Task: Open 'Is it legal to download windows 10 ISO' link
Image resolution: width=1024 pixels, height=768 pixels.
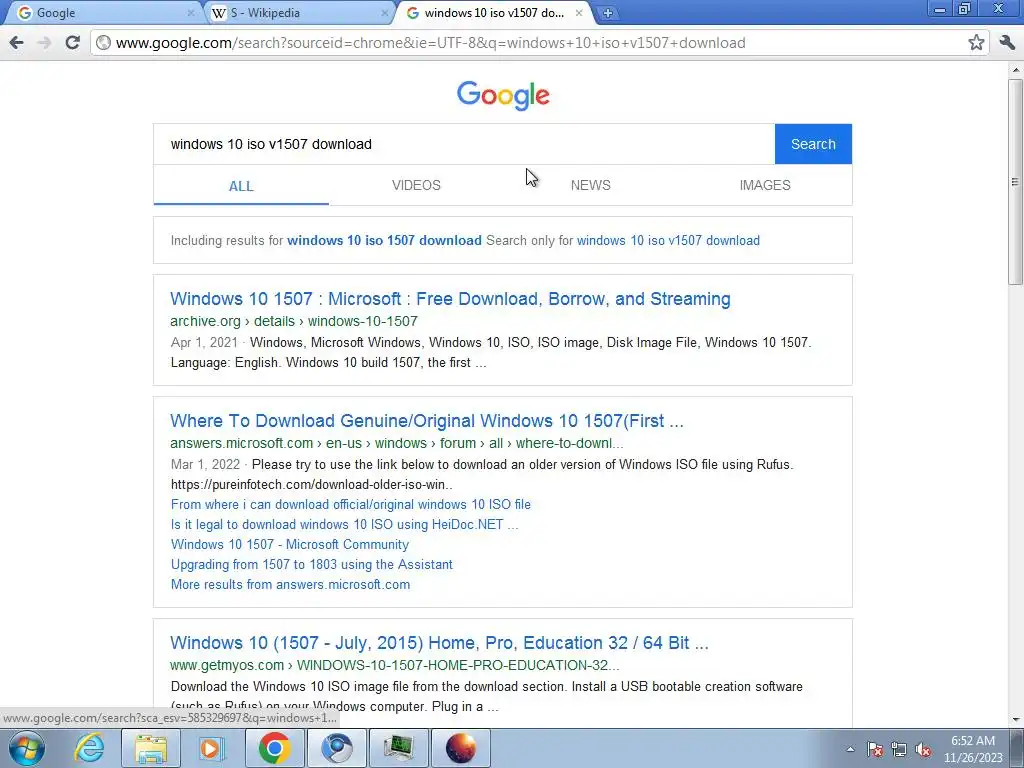Action: point(344,524)
